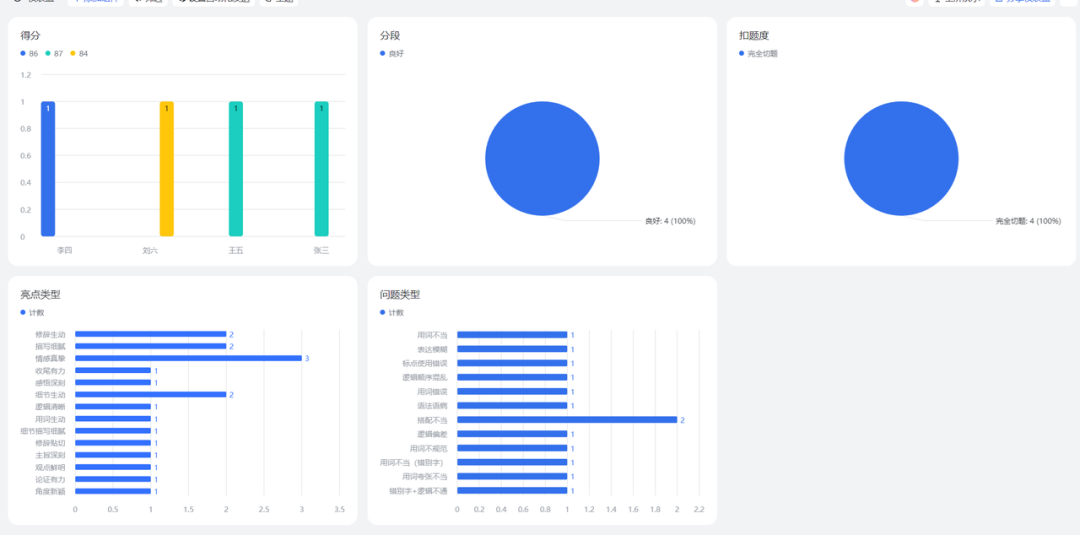This screenshot has height=535, width=1080.
Task: Toggle the 计数 legend in 问题类型 chart
Action: tap(392, 313)
